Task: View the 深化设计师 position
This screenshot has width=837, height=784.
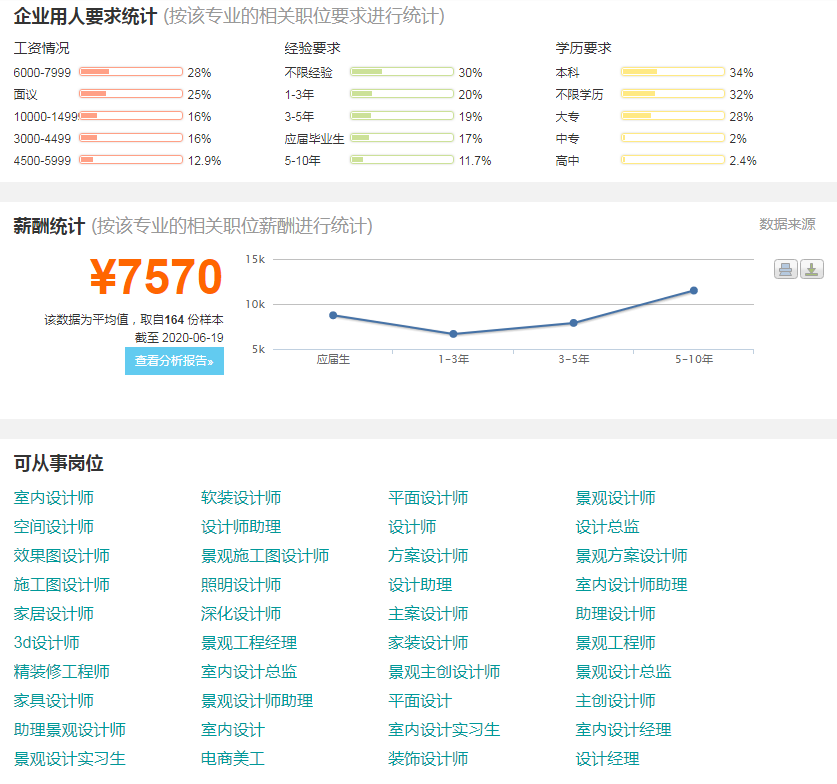Action: (241, 613)
